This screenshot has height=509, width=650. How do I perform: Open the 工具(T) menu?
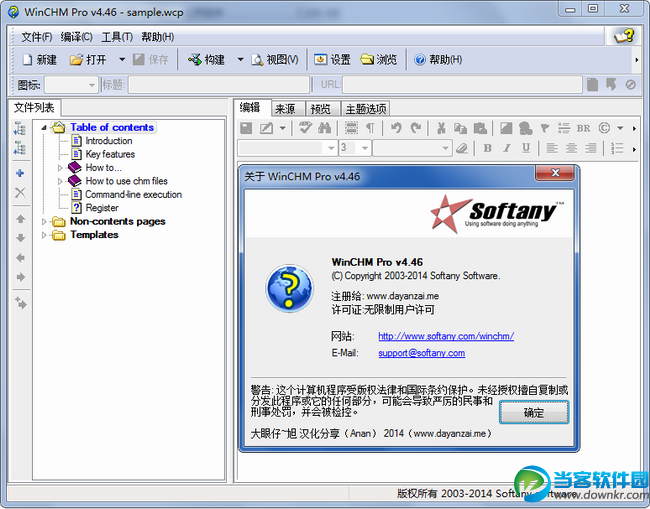click(x=117, y=37)
